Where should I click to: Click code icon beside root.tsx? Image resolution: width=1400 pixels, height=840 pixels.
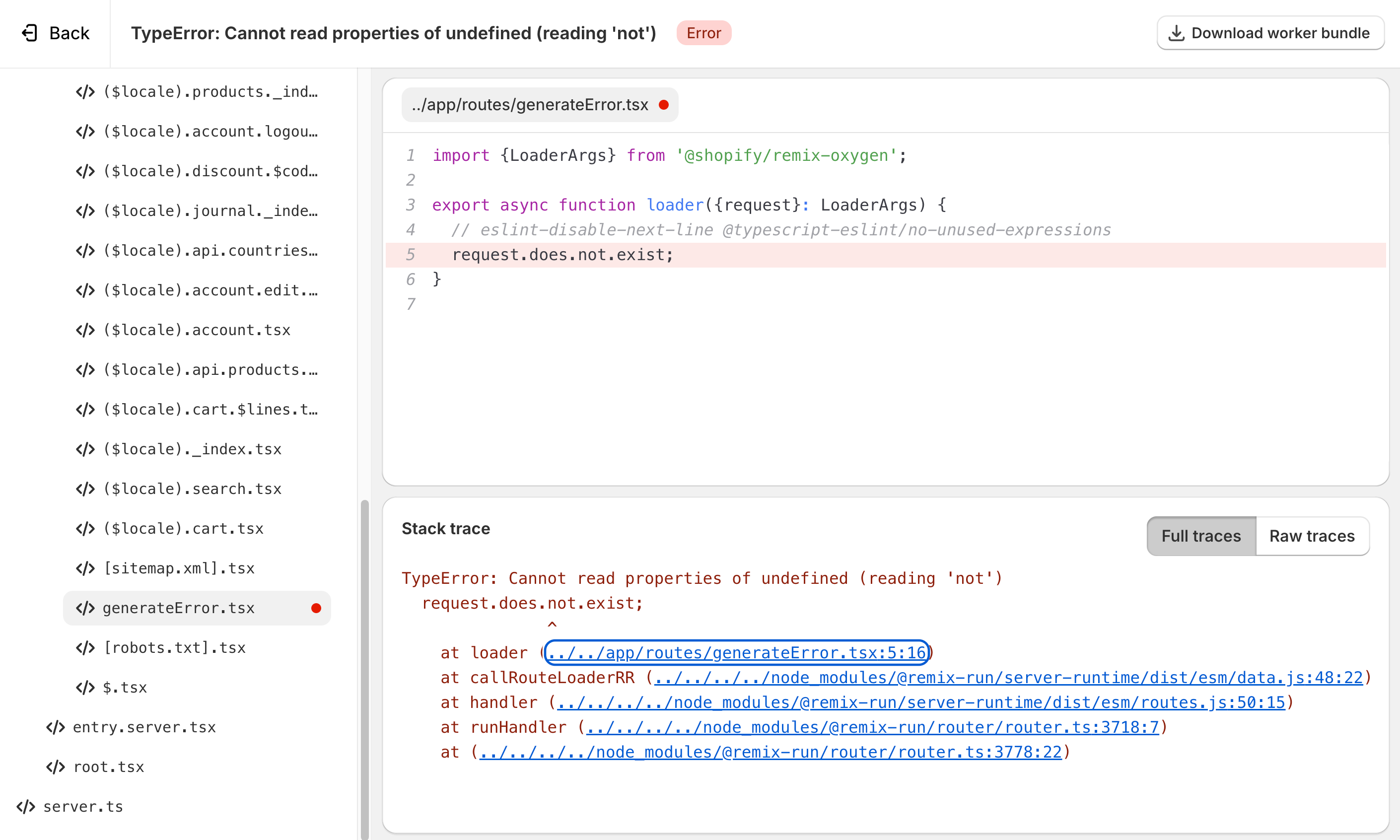(56, 767)
